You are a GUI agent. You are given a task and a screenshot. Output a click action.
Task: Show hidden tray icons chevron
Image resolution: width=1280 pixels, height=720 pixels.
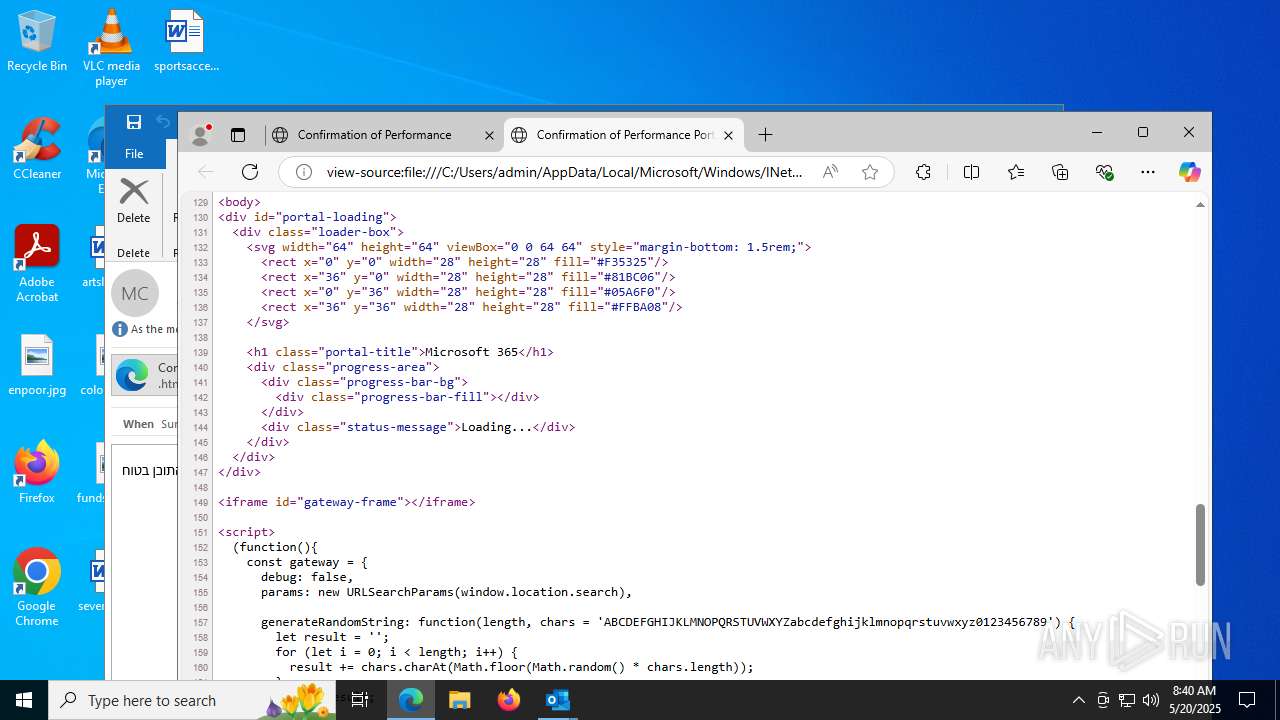click(1078, 700)
